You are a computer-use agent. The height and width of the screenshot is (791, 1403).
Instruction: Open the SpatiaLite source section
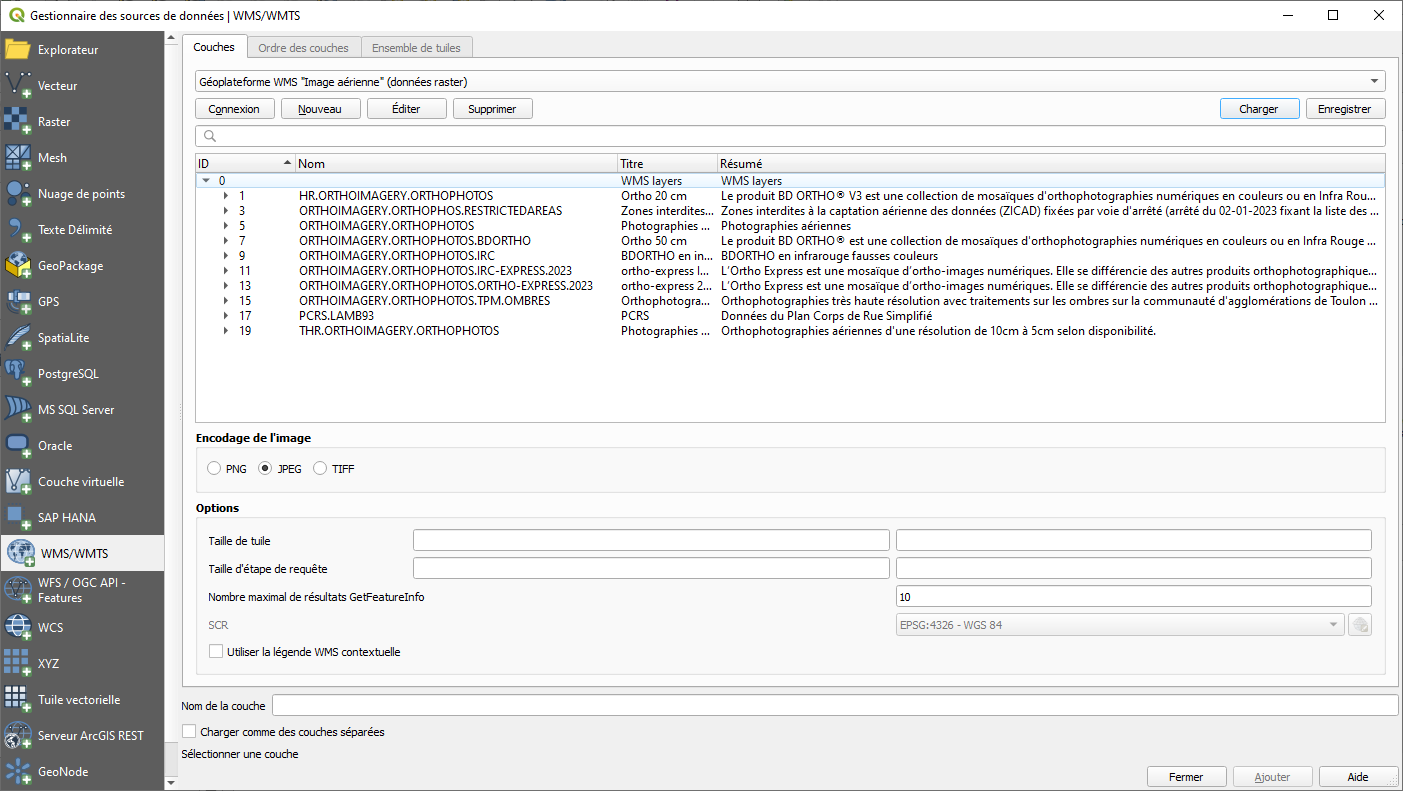(x=63, y=338)
